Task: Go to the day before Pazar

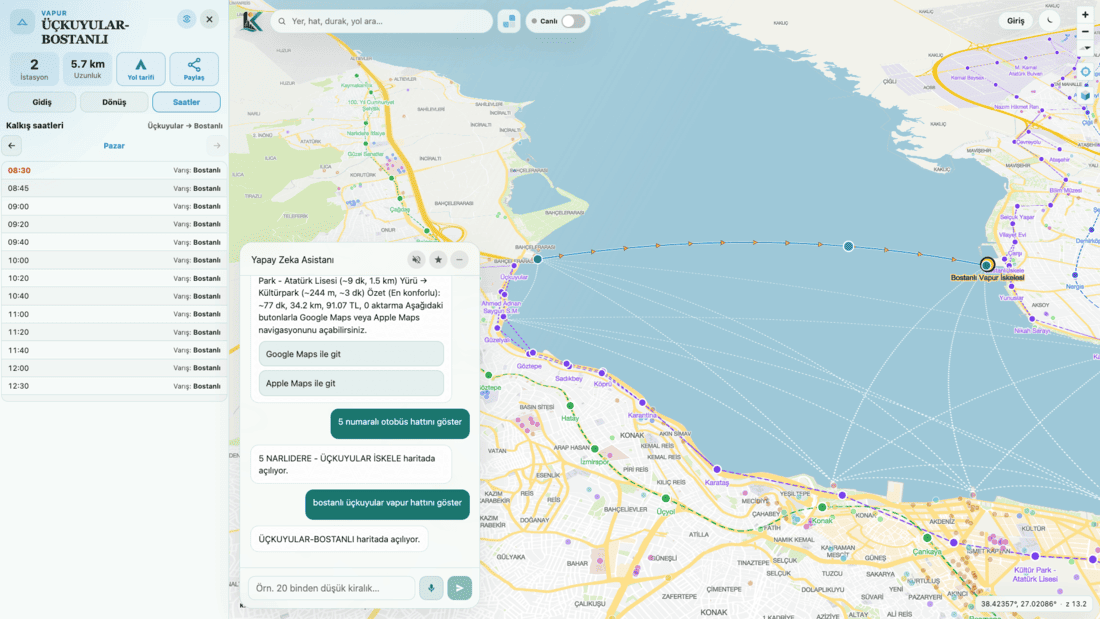Action: click(12, 146)
